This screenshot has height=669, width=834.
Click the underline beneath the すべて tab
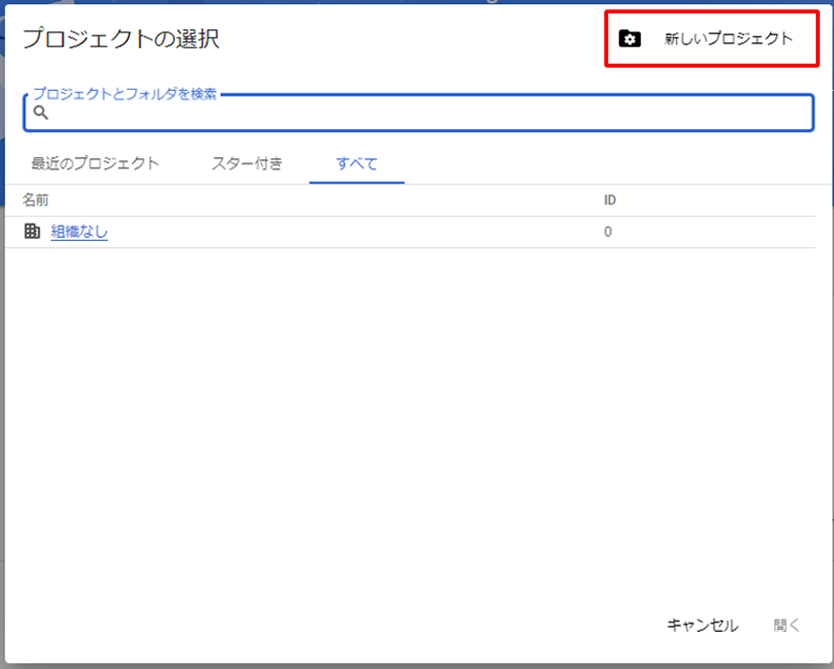[x=357, y=183]
